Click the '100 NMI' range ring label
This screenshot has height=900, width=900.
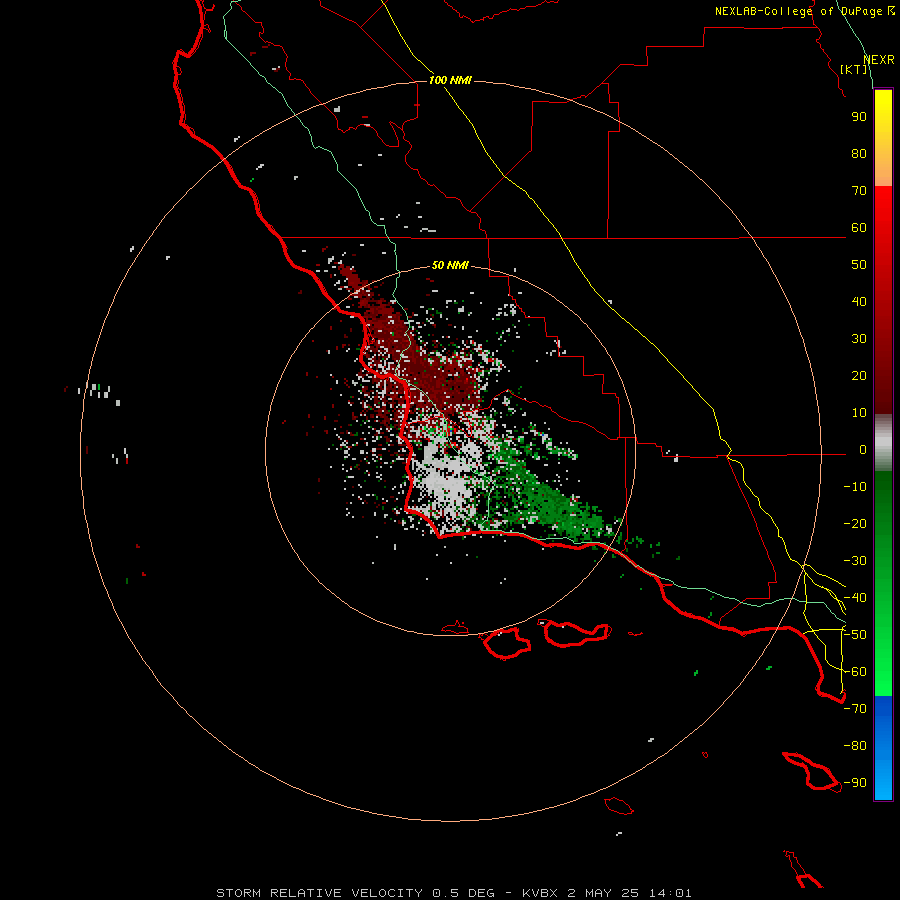tap(450, 80)
